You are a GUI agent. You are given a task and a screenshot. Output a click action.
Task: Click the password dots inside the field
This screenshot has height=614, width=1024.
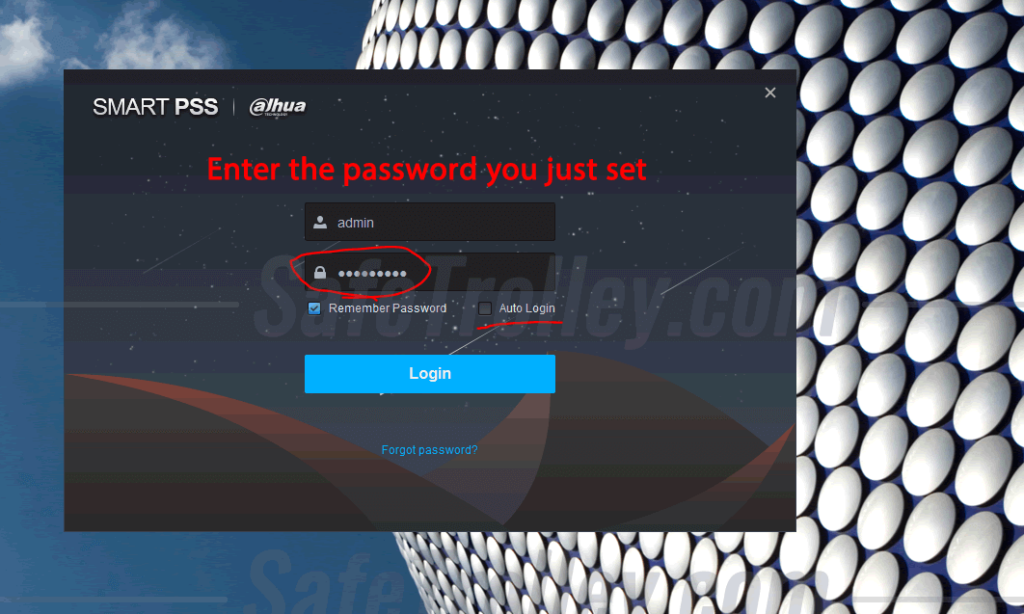372,274
